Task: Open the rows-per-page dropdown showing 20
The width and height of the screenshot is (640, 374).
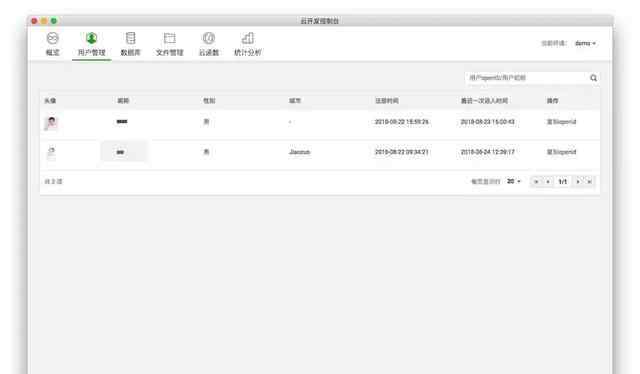Action: (513, 181)
